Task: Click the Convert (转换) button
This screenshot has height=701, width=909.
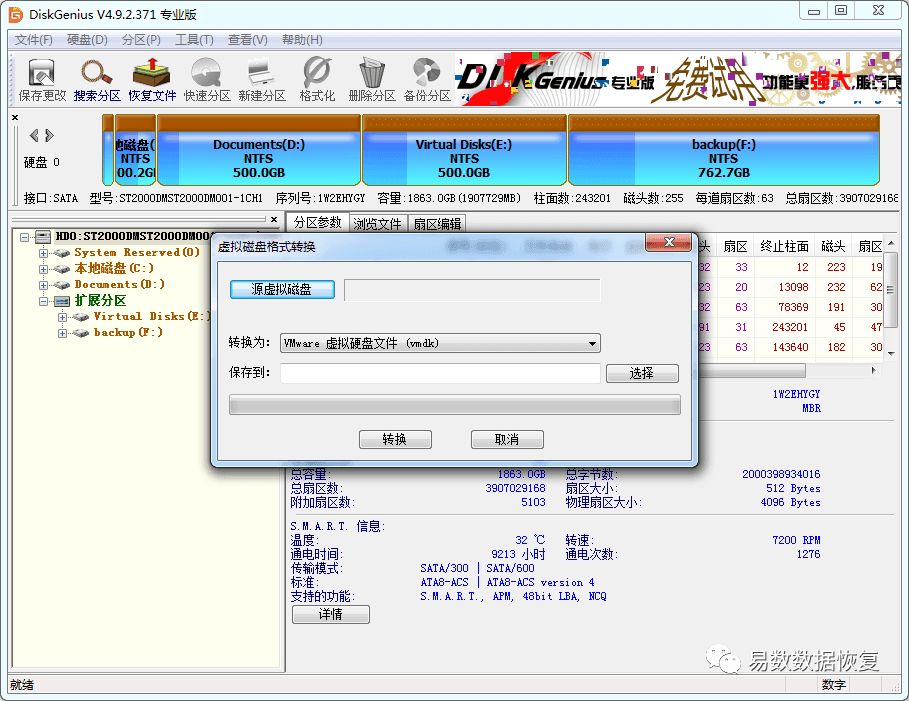Action: point(395,440)
